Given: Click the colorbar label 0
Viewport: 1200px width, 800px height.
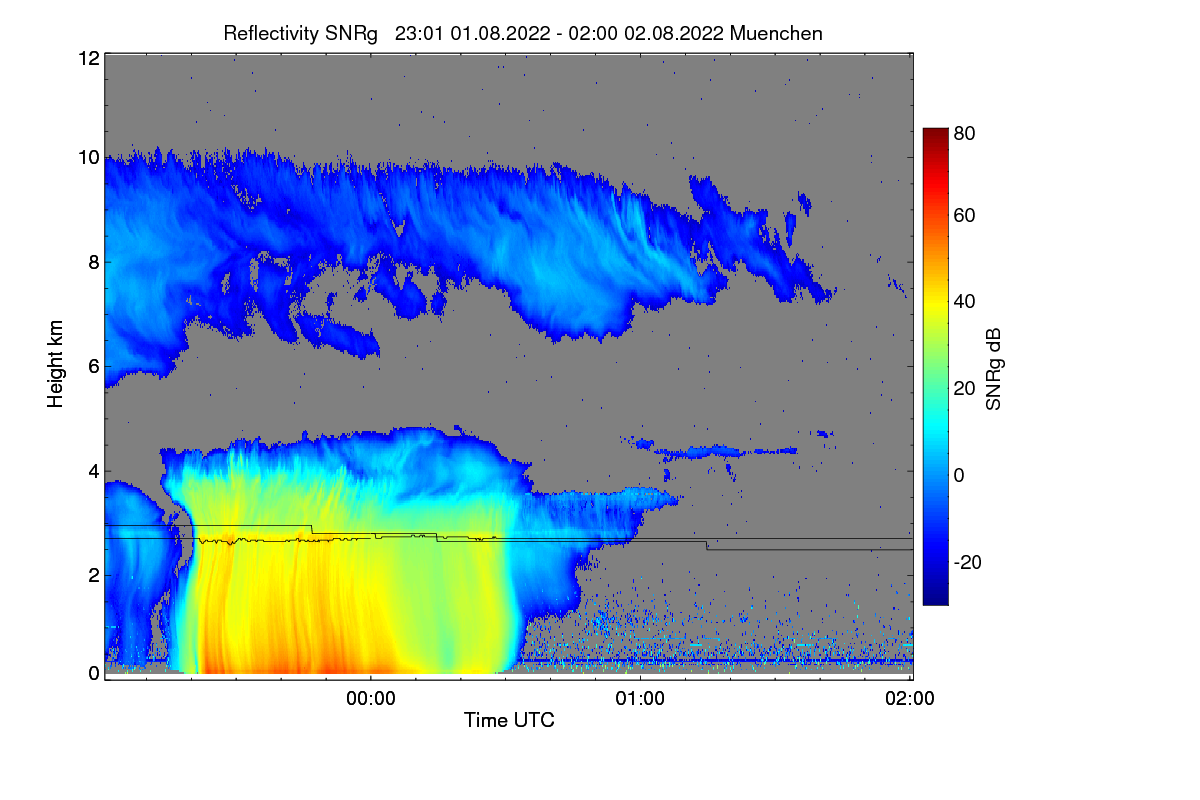Looking at the screenshot, I should (x=960, y=475).
